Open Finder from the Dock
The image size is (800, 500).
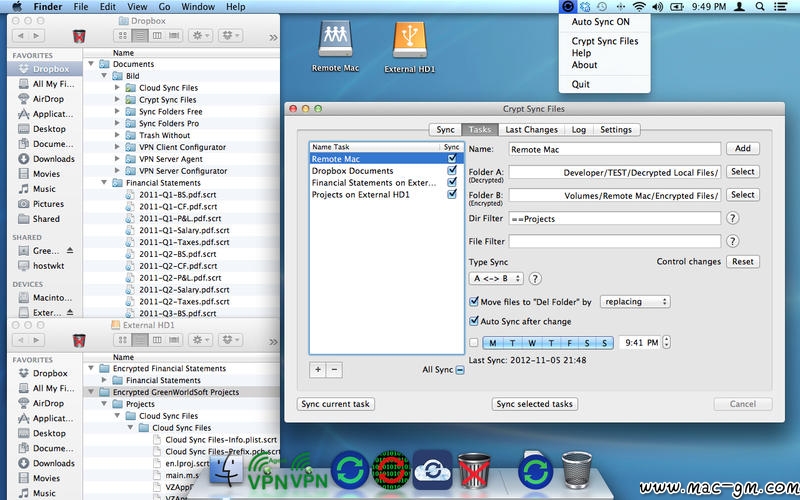(x=226, y=470)
